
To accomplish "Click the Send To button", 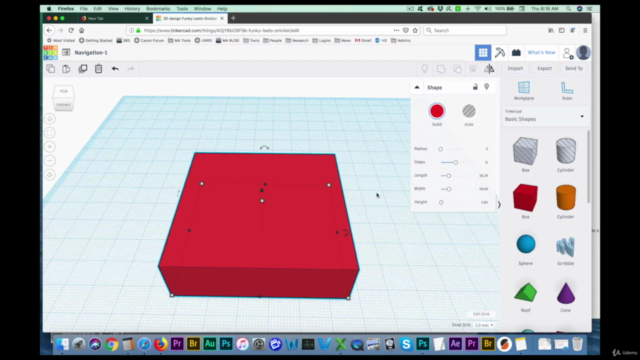I will [573, 69].
